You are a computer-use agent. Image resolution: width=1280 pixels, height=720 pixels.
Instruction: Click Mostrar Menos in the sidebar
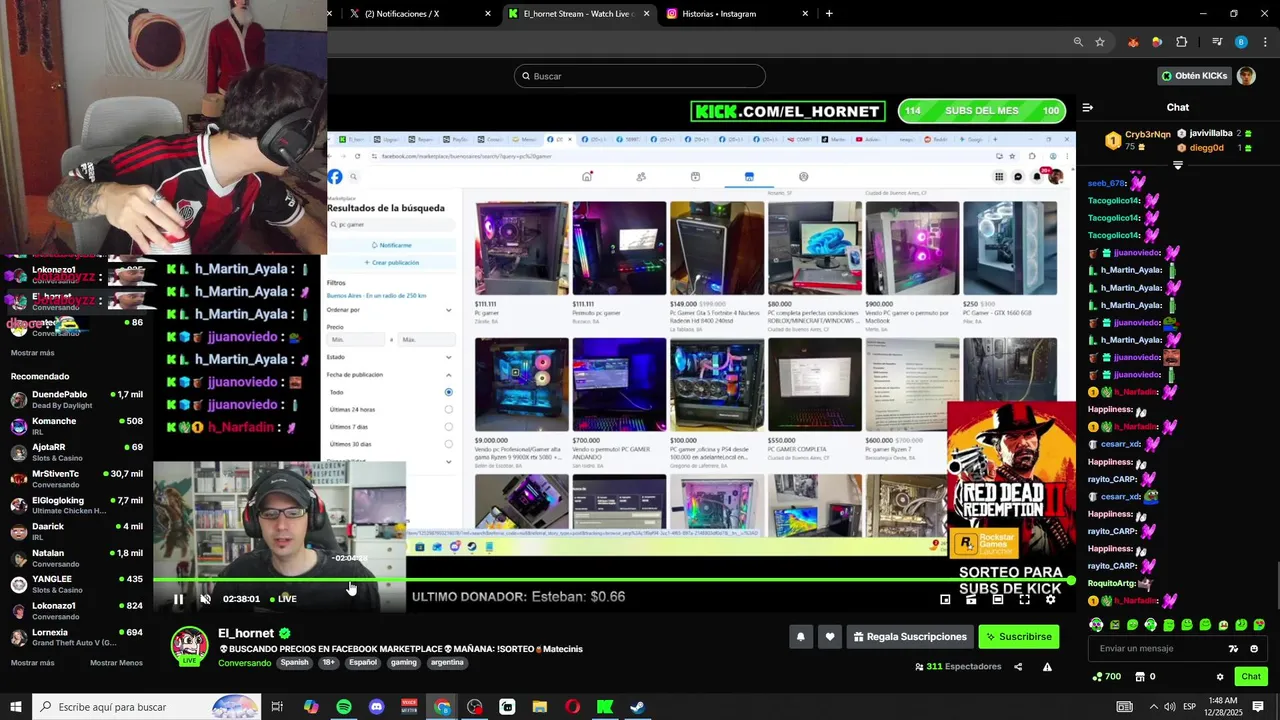point(116,662)
